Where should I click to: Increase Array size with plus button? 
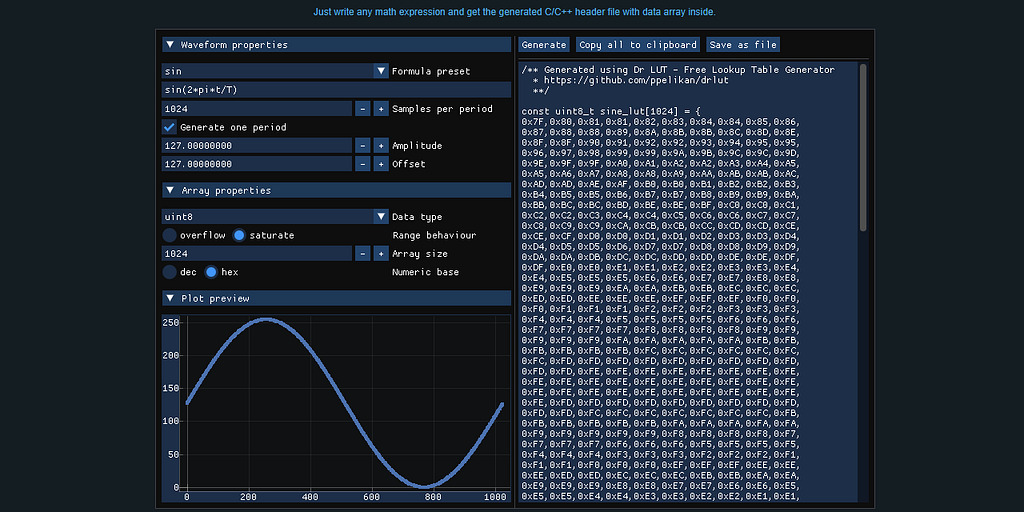click(381, 253)
